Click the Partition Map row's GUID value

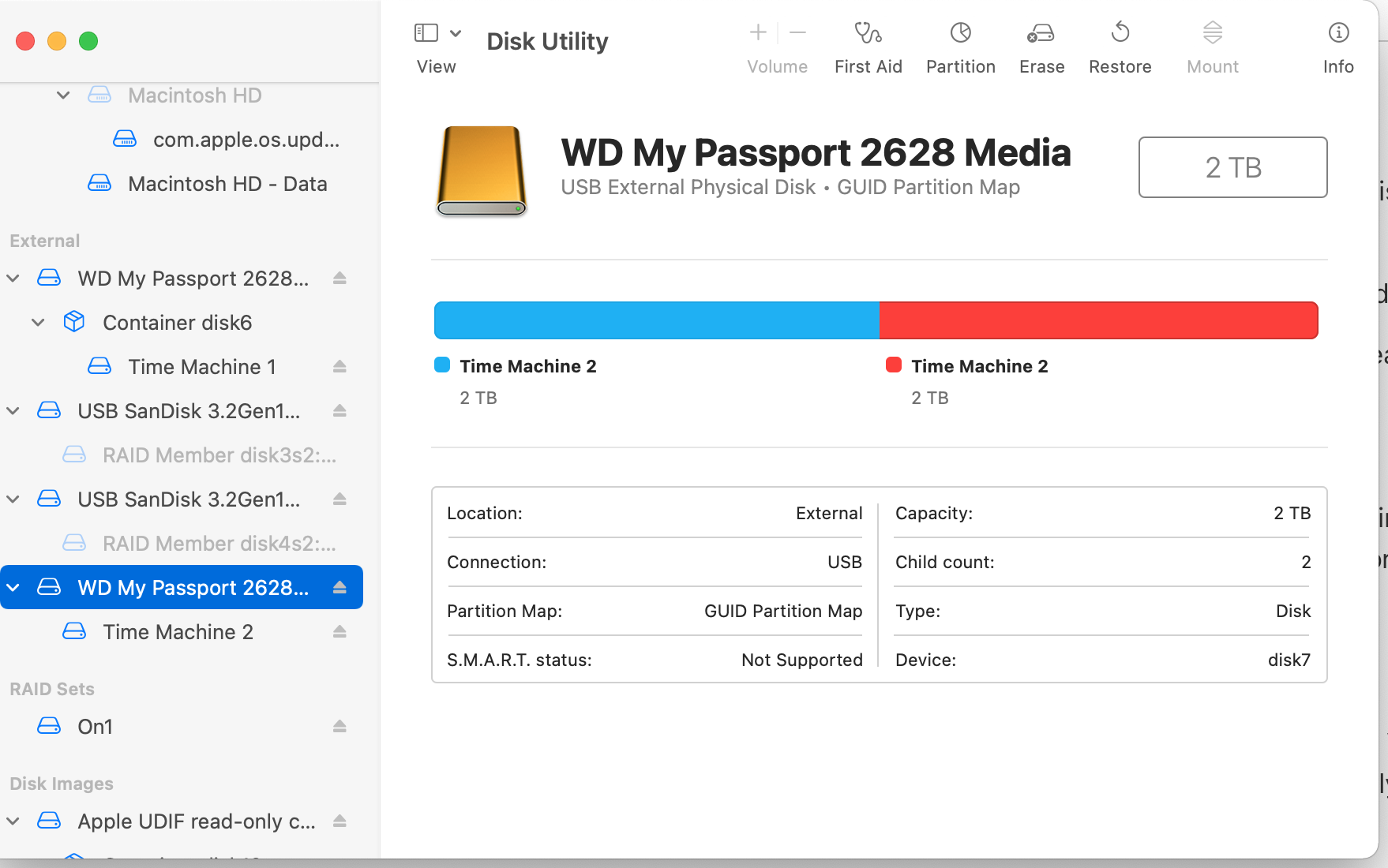pyautogui.click(x=783, y=611)
